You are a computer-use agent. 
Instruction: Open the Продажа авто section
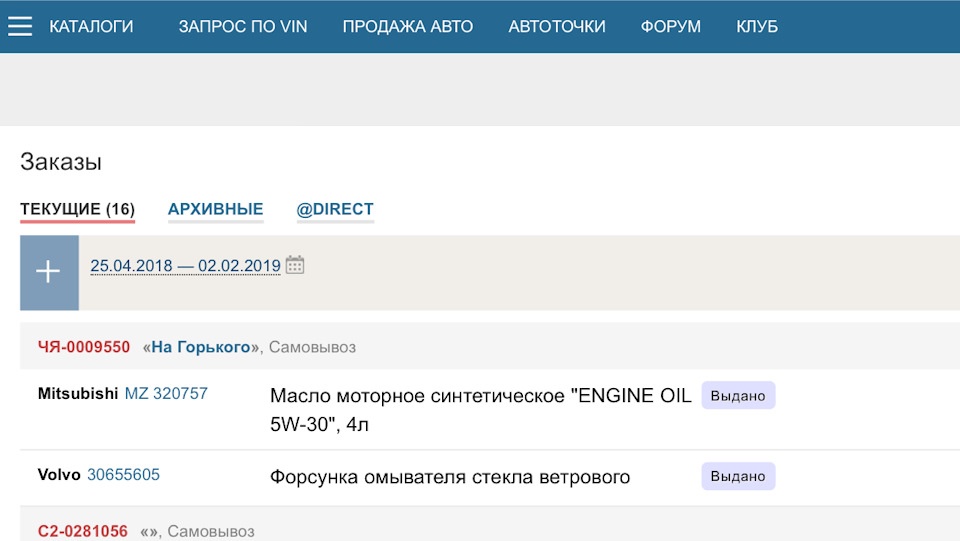coord(408,27)
